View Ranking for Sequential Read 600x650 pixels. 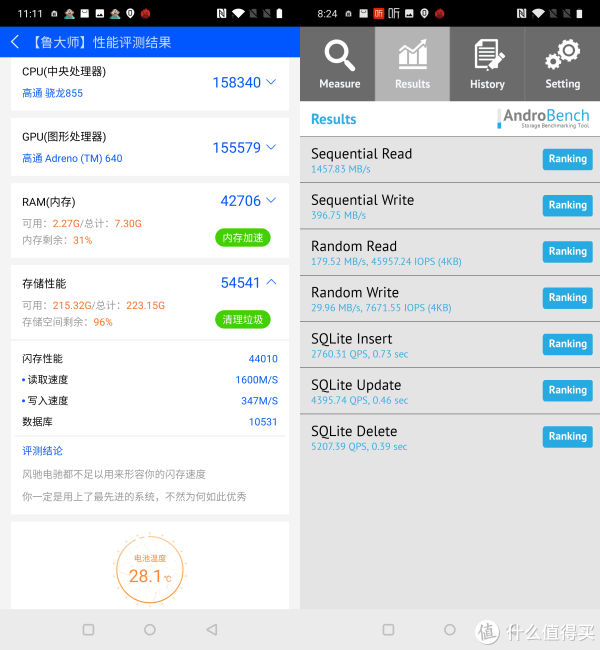[568, 159]
